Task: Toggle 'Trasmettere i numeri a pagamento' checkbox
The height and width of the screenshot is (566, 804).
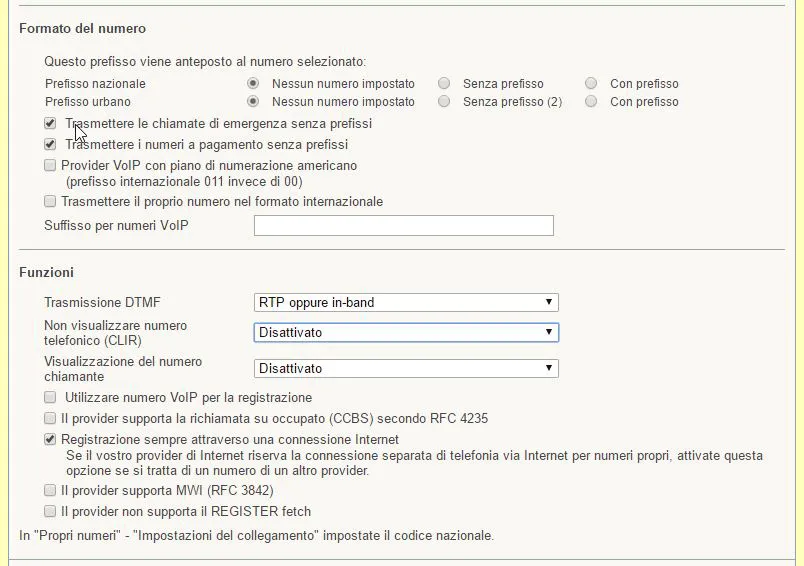Action: click(50, 145)
